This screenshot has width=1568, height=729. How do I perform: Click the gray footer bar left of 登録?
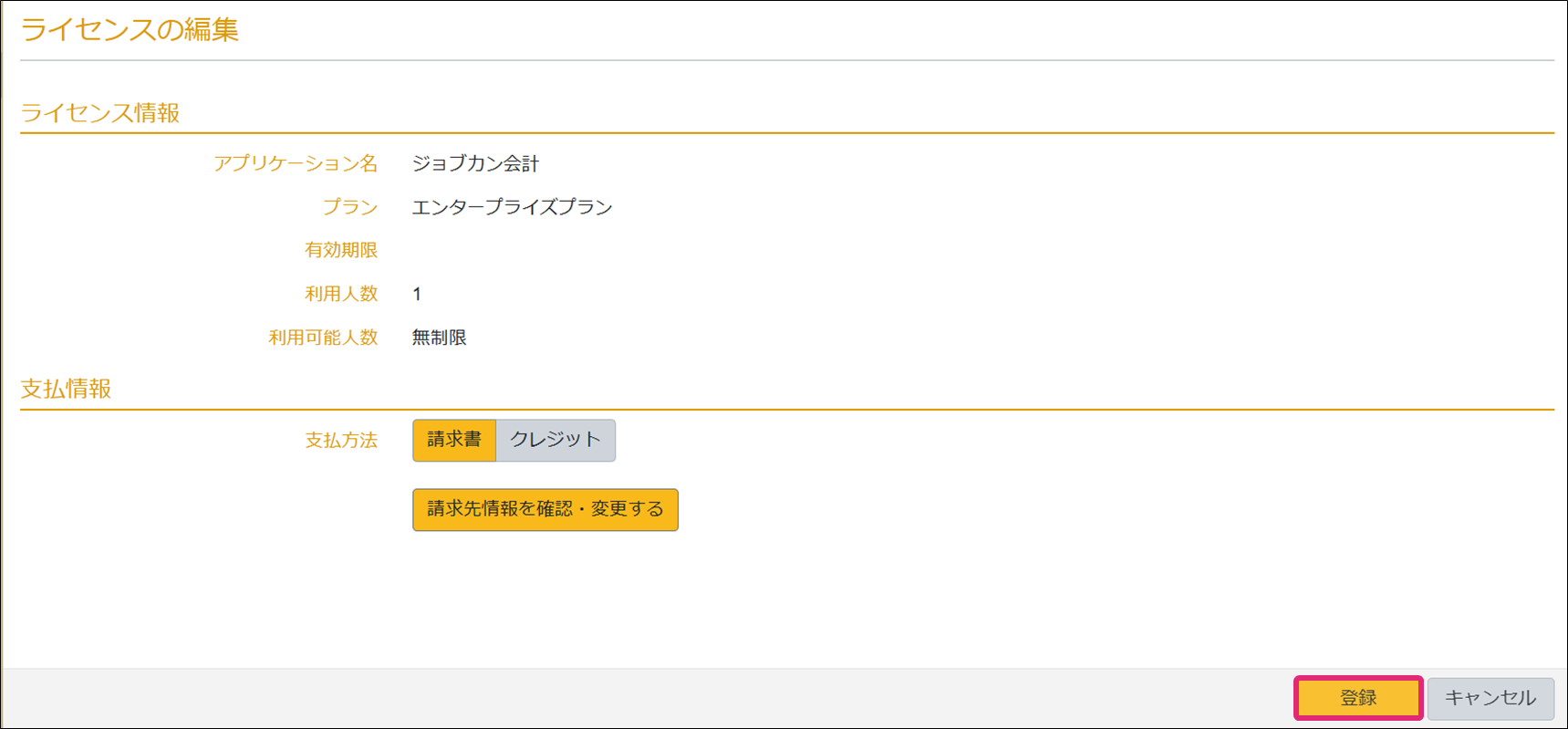pos(639,698)
